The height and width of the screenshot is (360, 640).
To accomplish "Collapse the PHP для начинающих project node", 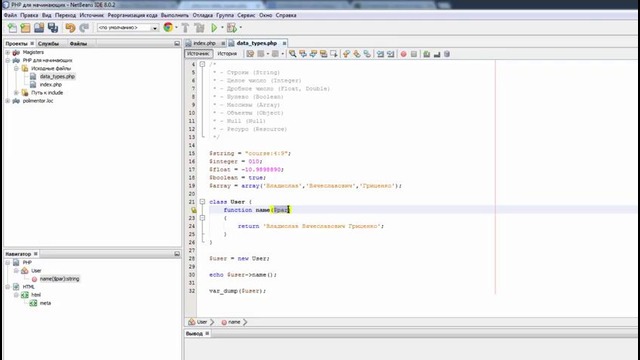I will coord(7,60).
